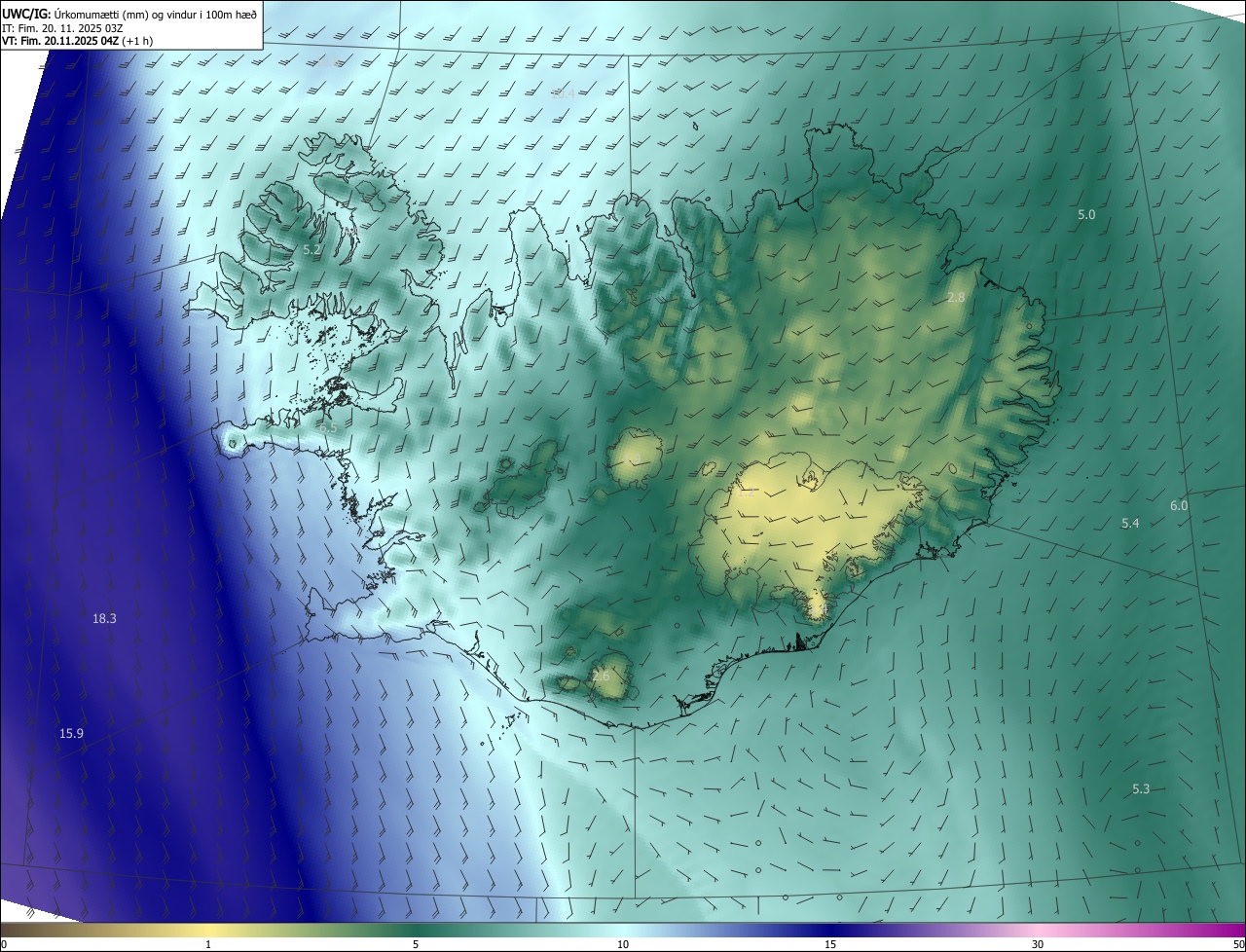
Task: Click the 15.9 value in the southwest
Action: tap(71, 733)
